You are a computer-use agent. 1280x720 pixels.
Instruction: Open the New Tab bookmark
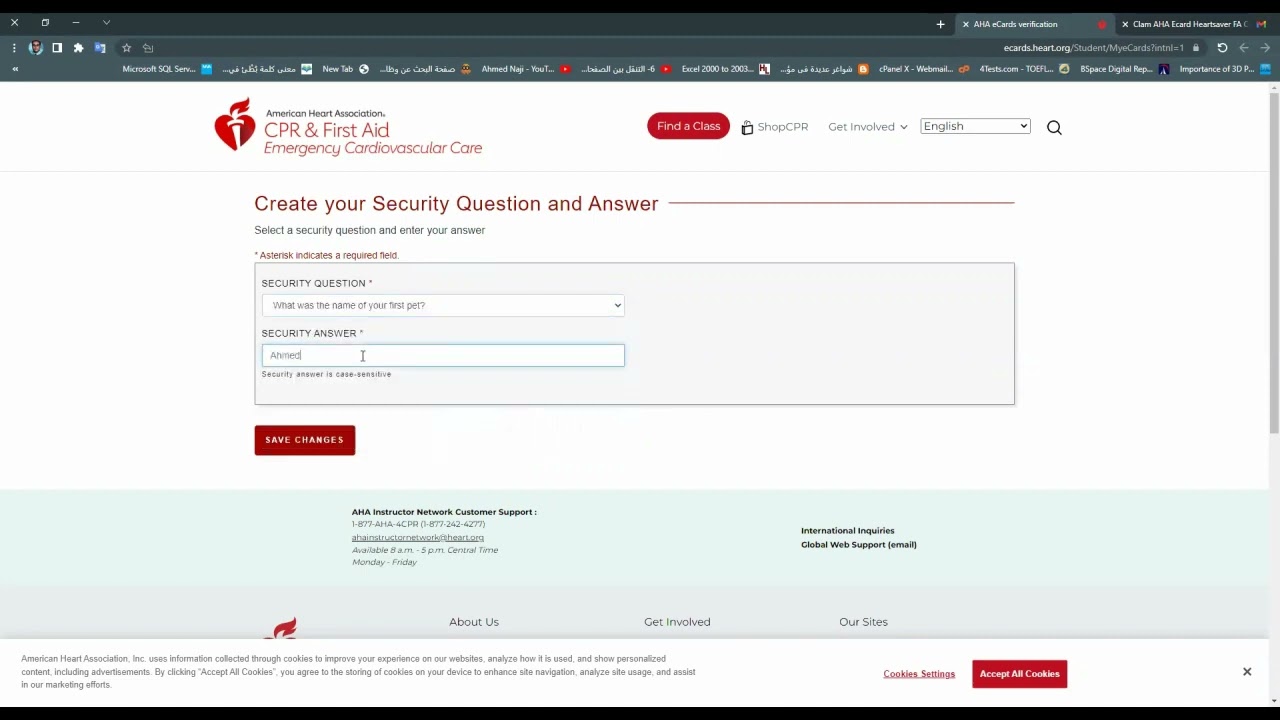[x=346, y=69]
